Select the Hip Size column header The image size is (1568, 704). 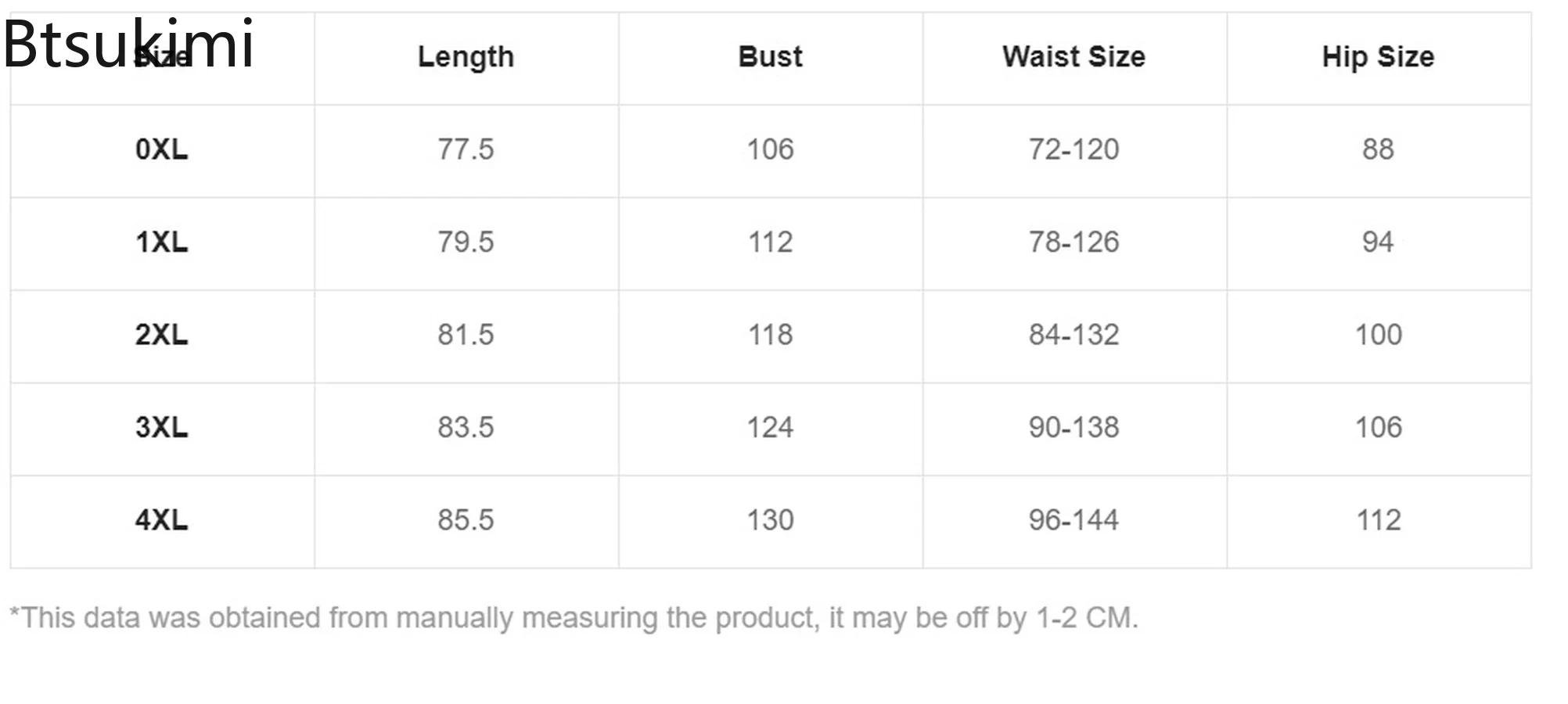[1378, 57]
